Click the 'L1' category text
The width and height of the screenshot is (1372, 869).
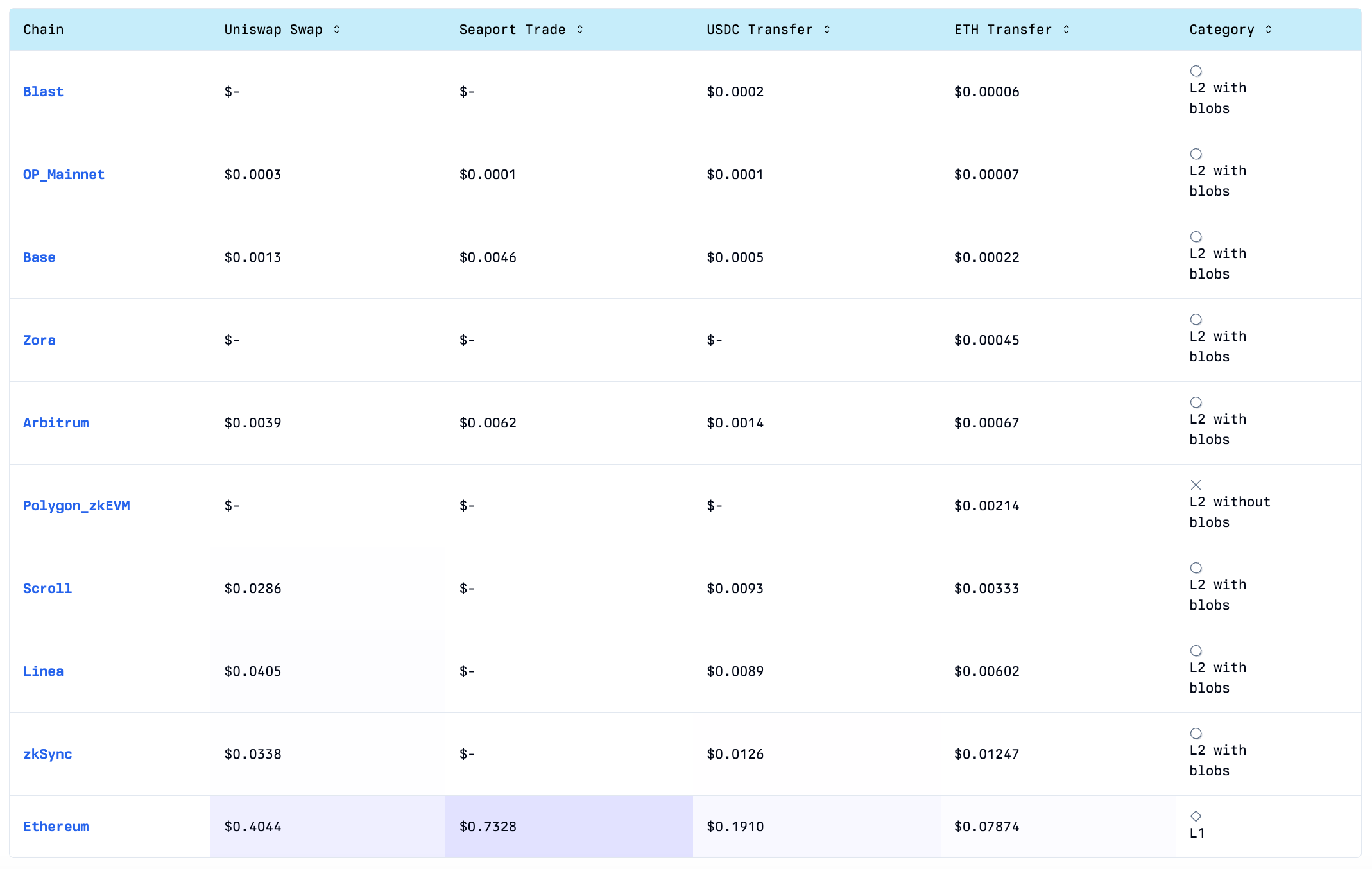pyautogui.click(x=1197, y=833)
